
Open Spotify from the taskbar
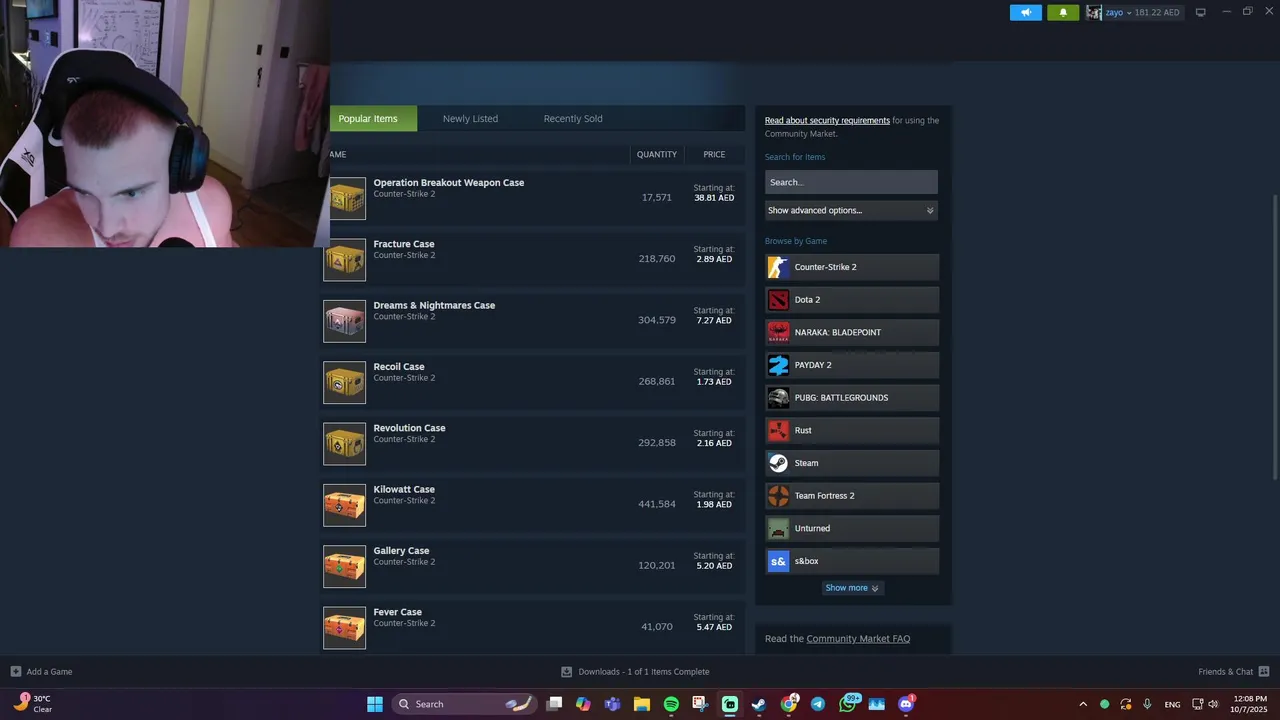point(671,704)
